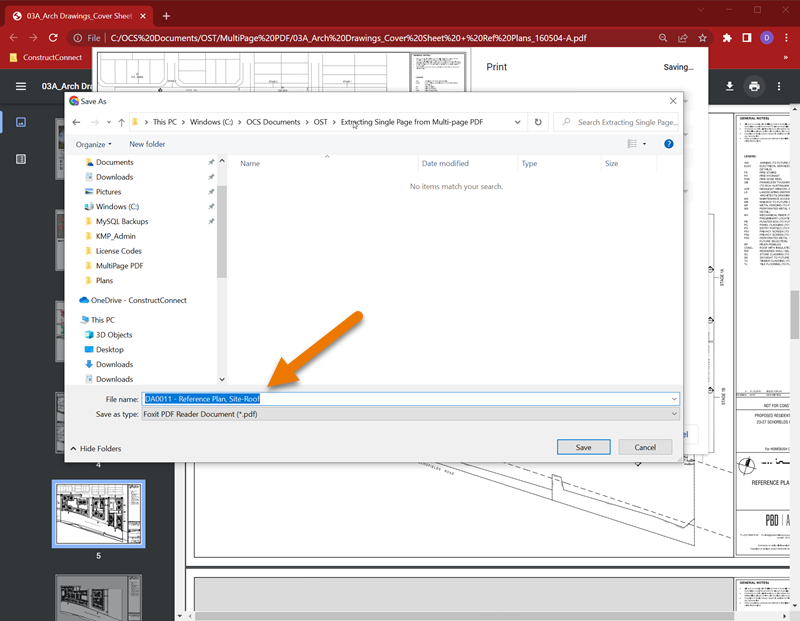Close the 03A_Arch Drawings tab
Image resolution: width=800 pixels, height=621 pixels.
tap(143, 16)
